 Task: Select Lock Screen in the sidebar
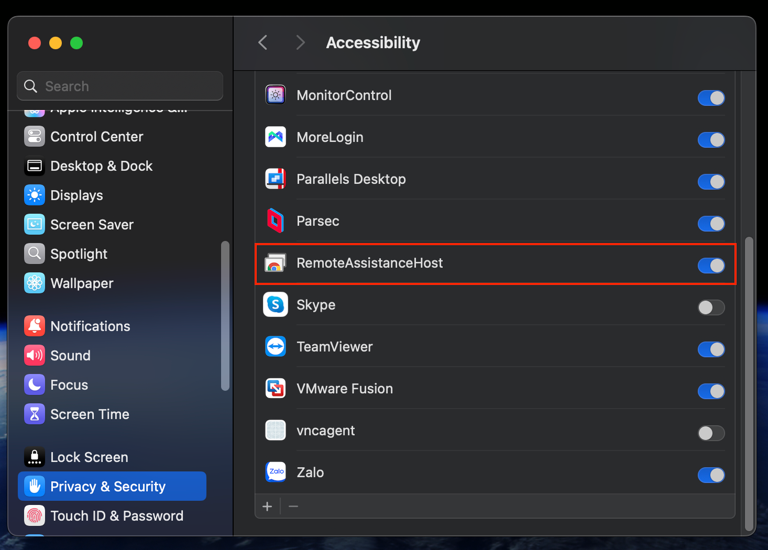click(x=89, y=457)
